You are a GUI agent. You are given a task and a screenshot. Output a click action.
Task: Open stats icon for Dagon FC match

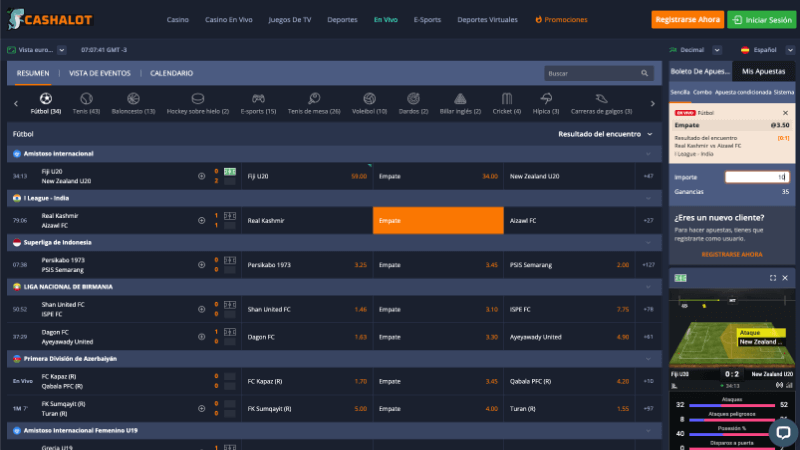coord(202,337)
